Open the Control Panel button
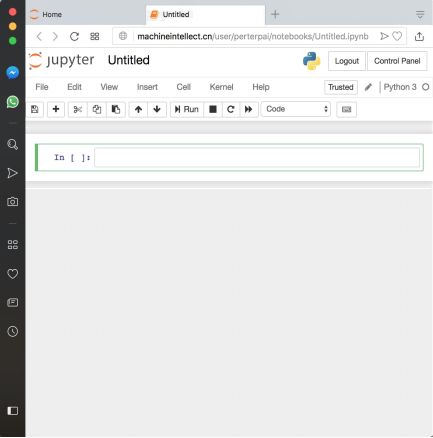 click(397, 61)
